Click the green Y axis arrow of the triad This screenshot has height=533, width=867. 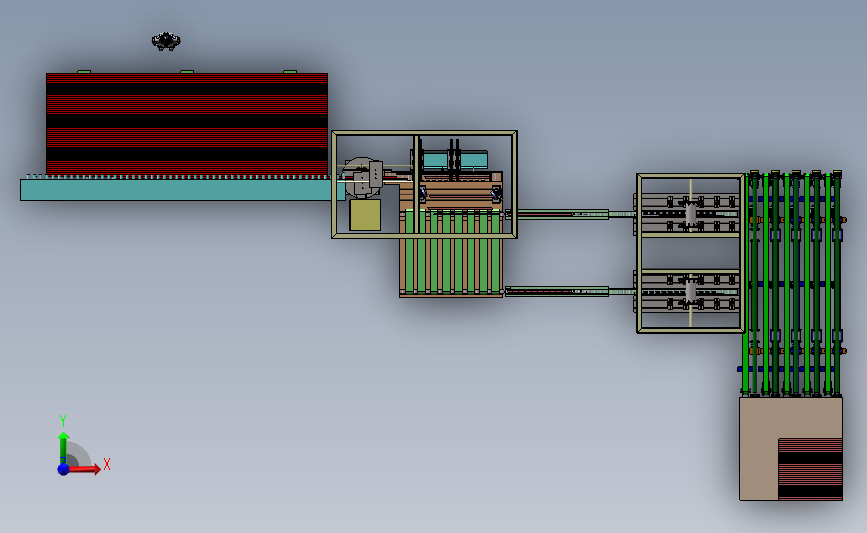(x=64, y=448)
